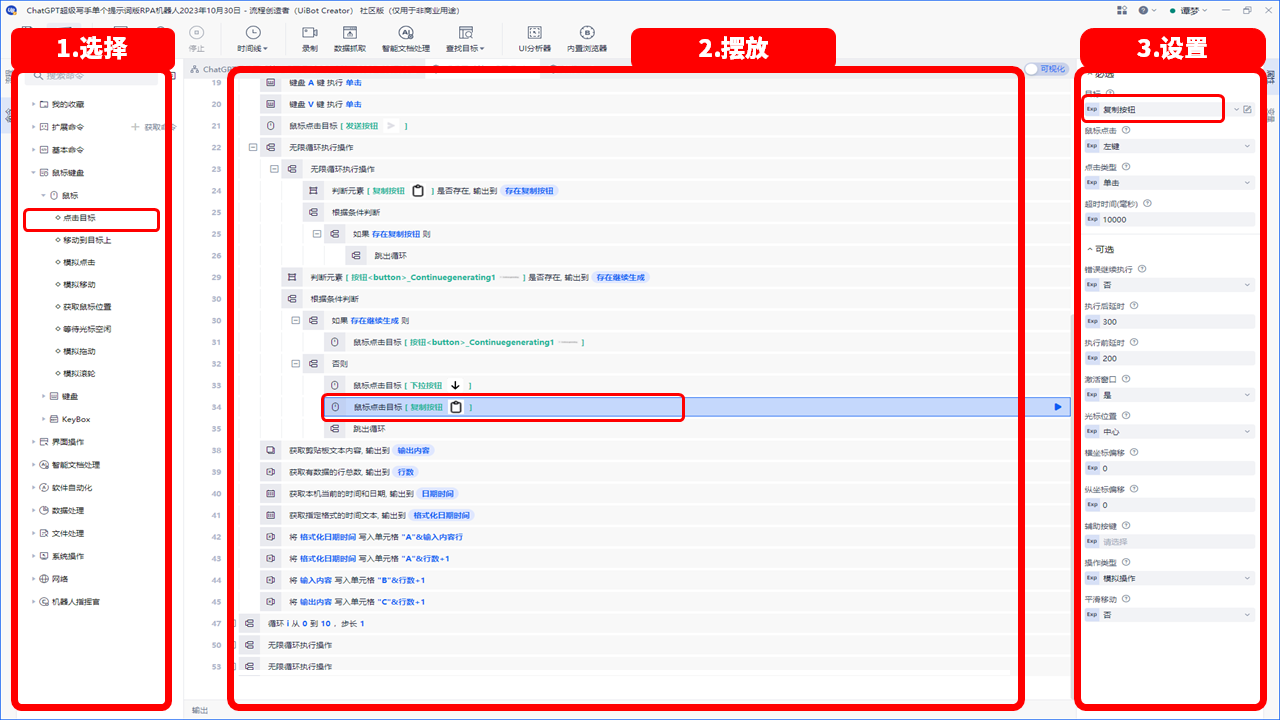The width and height of the screenshot is (1280, 720).
Task: Expand the 扩展命令 tree node
Action: 32,127
